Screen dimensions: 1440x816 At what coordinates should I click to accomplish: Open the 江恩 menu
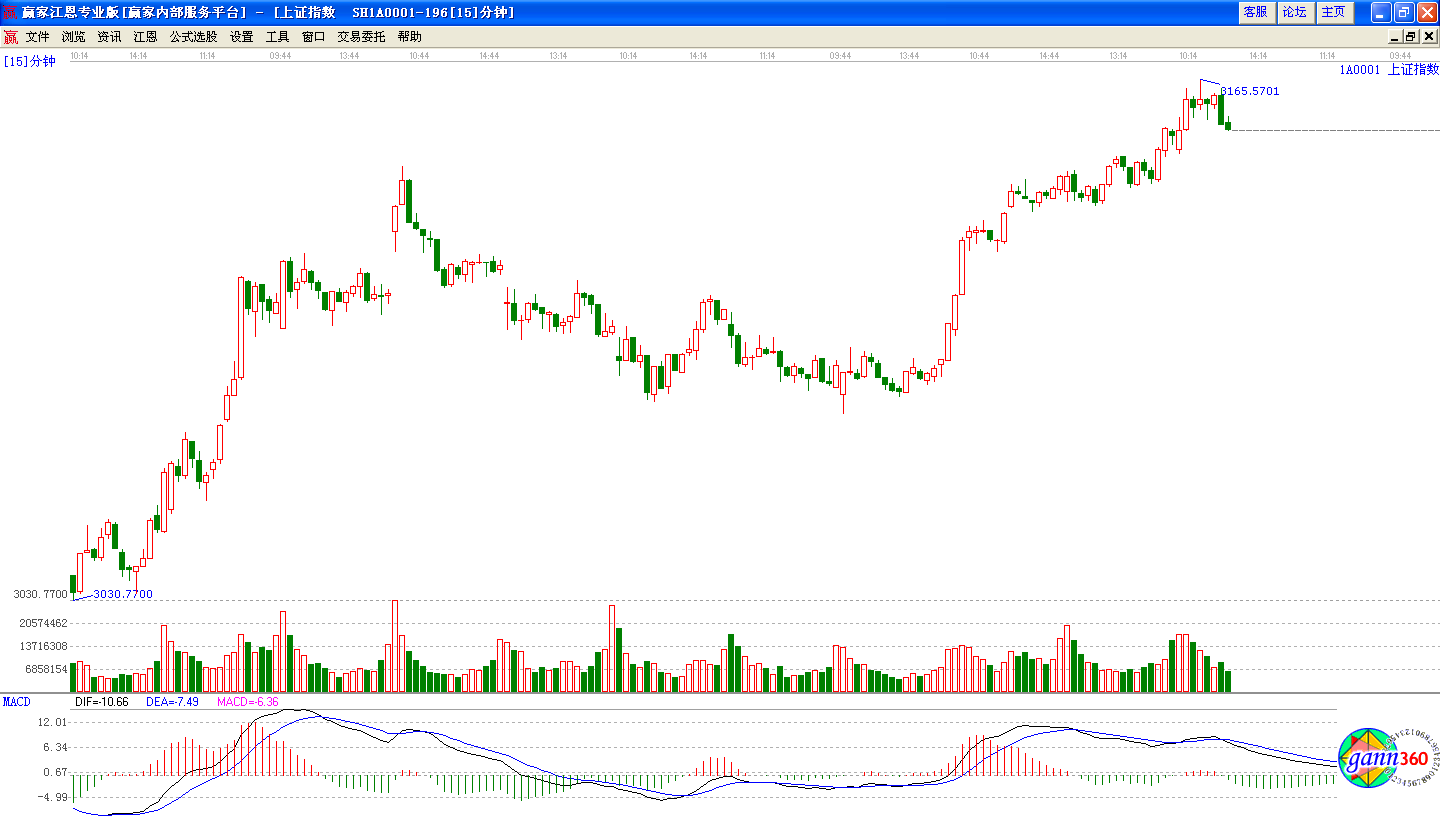coord(145,37)
